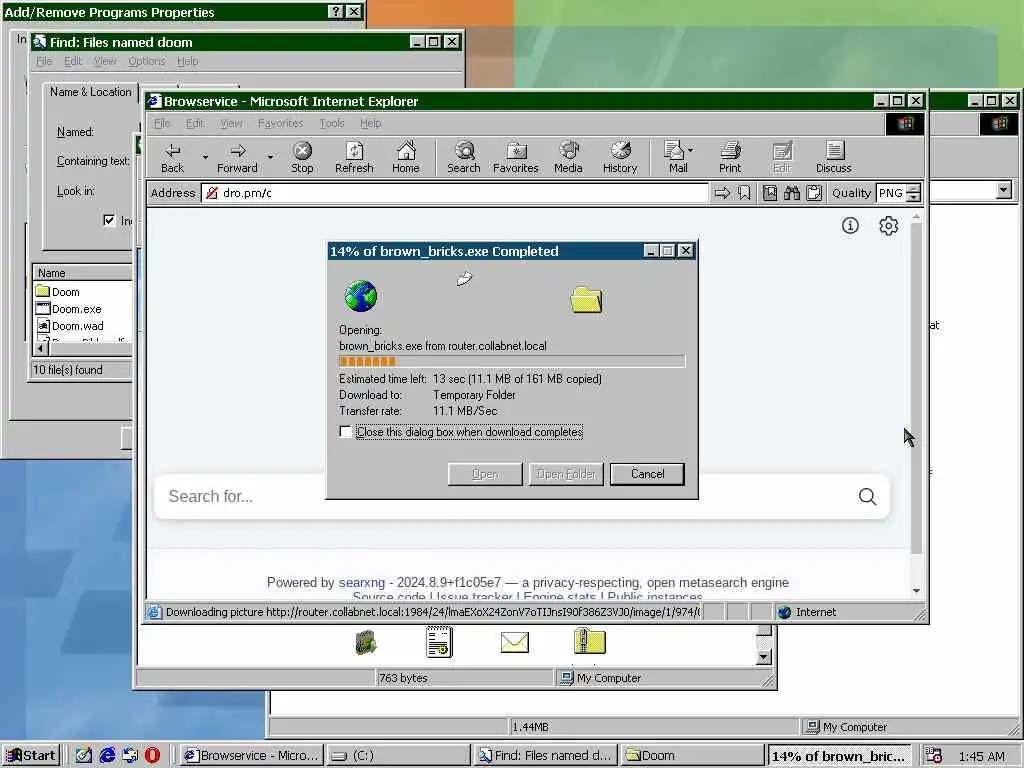Print the page via toolbar
1024x768 pixels.
pos(730,157)
